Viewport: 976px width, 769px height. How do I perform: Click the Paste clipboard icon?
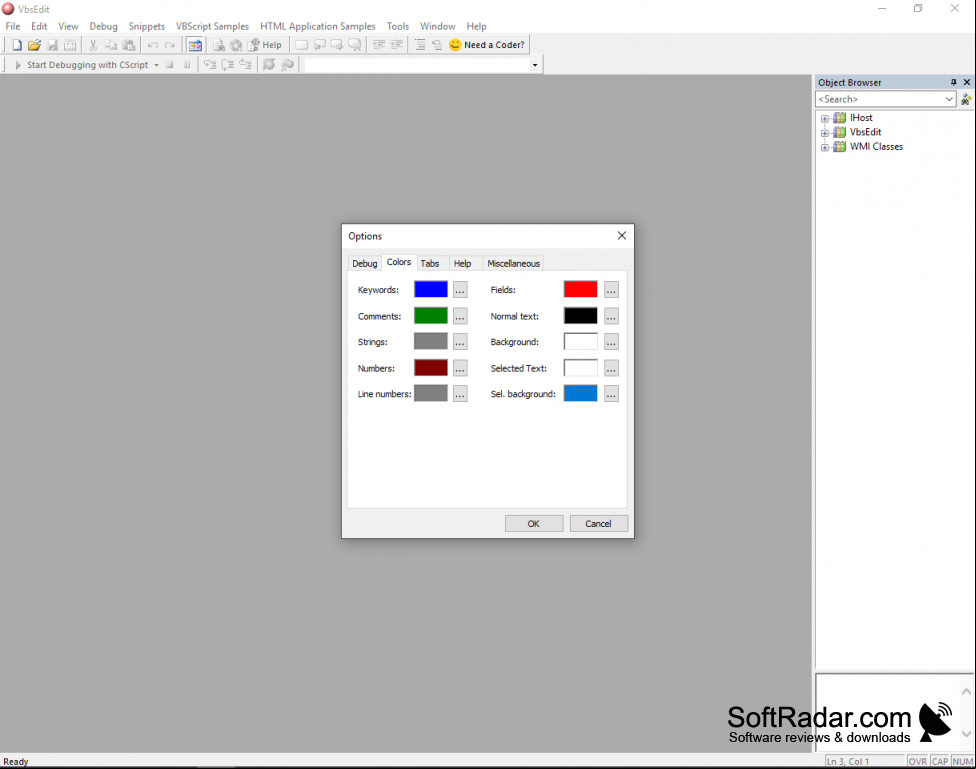pyautogui.click(x=129, y=45)
